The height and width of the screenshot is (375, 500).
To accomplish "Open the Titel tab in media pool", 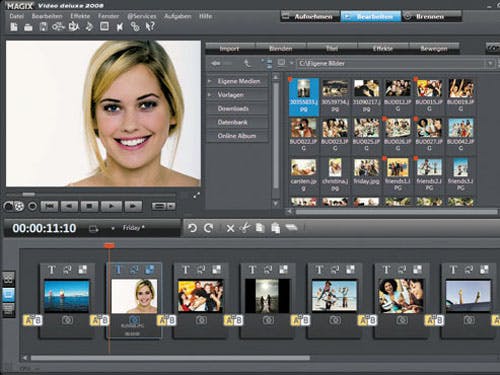I will click(x=332, y=49).
